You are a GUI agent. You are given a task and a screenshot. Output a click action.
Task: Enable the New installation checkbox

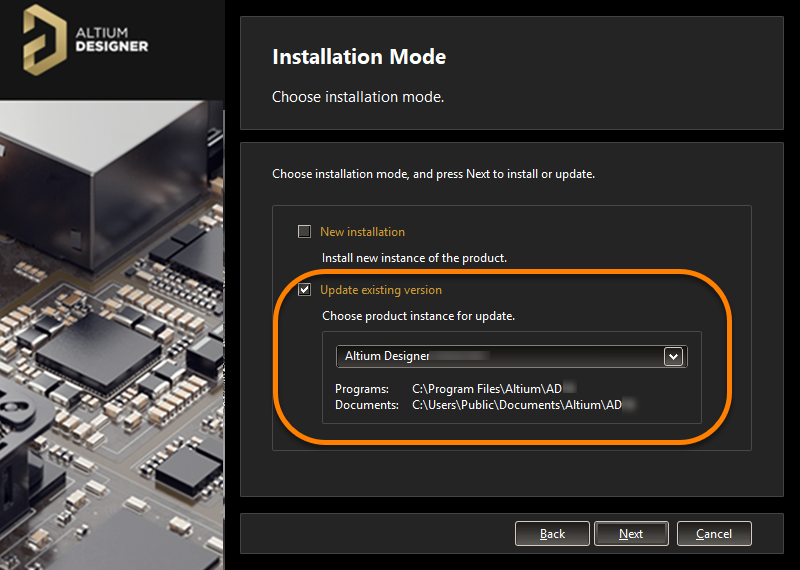[305, 232]
